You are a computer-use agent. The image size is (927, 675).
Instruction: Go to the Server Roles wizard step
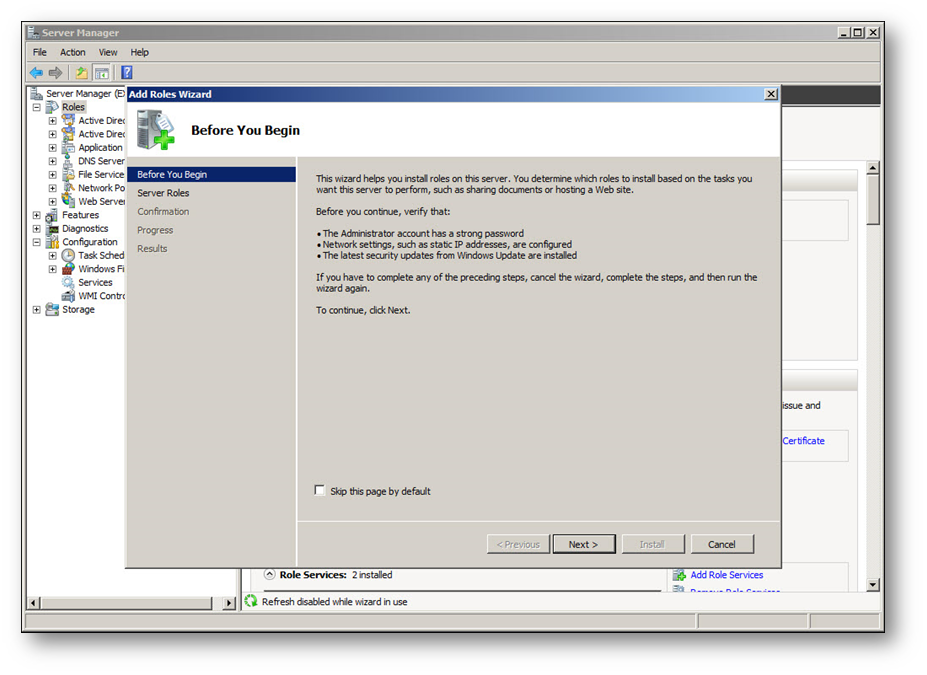click(163, 193)
